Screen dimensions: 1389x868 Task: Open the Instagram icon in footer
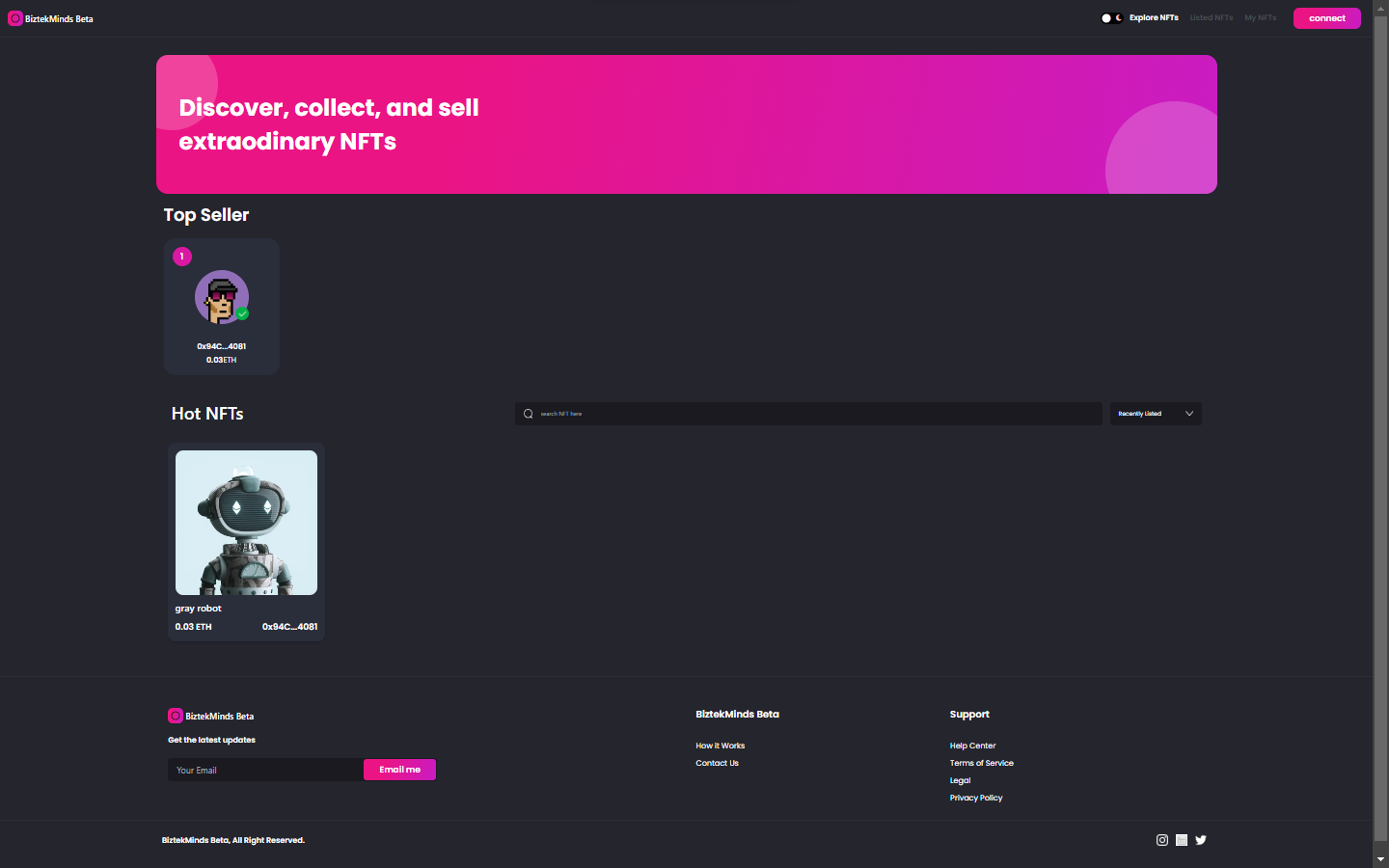click(1161, 840)
